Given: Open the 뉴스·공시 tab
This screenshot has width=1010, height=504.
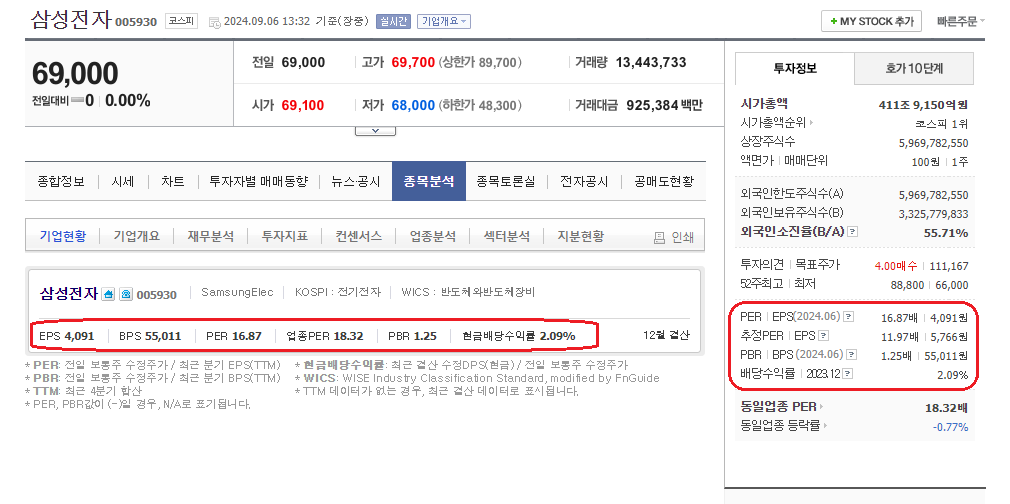Looking at the screenshot, I should [356, 181].
